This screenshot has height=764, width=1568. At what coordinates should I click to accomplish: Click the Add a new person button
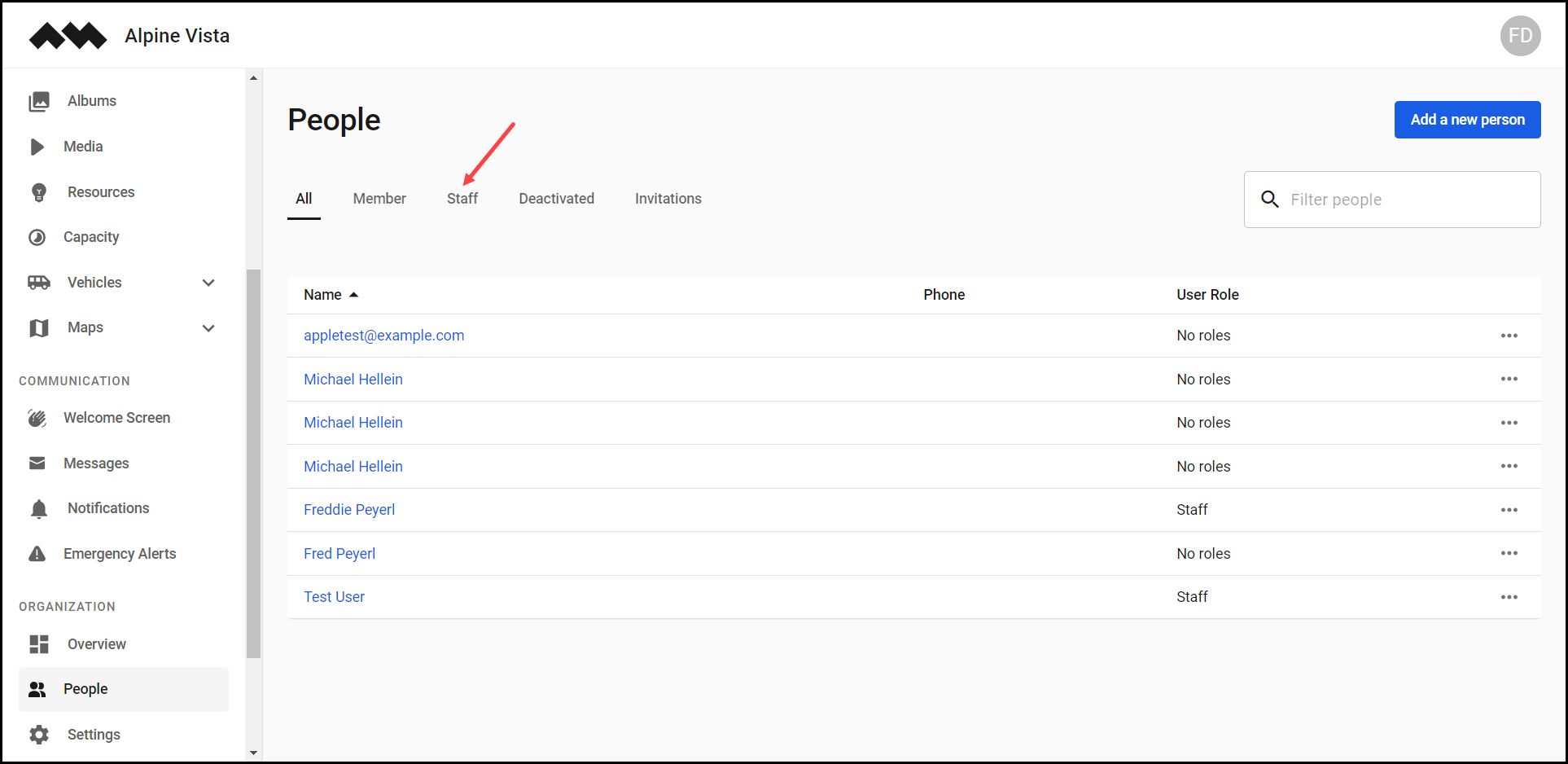pyautogui.click(x=1467, y=119)
